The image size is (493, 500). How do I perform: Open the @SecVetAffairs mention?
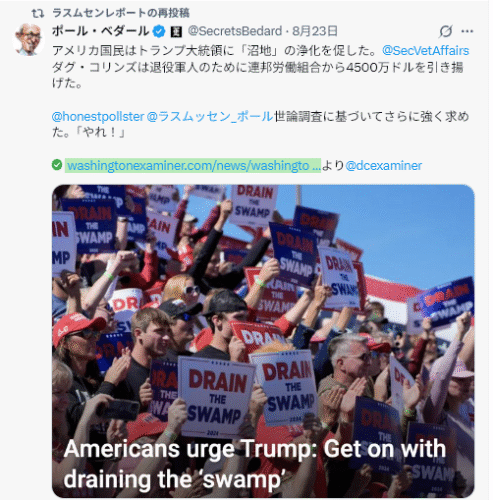pos(426,51)
